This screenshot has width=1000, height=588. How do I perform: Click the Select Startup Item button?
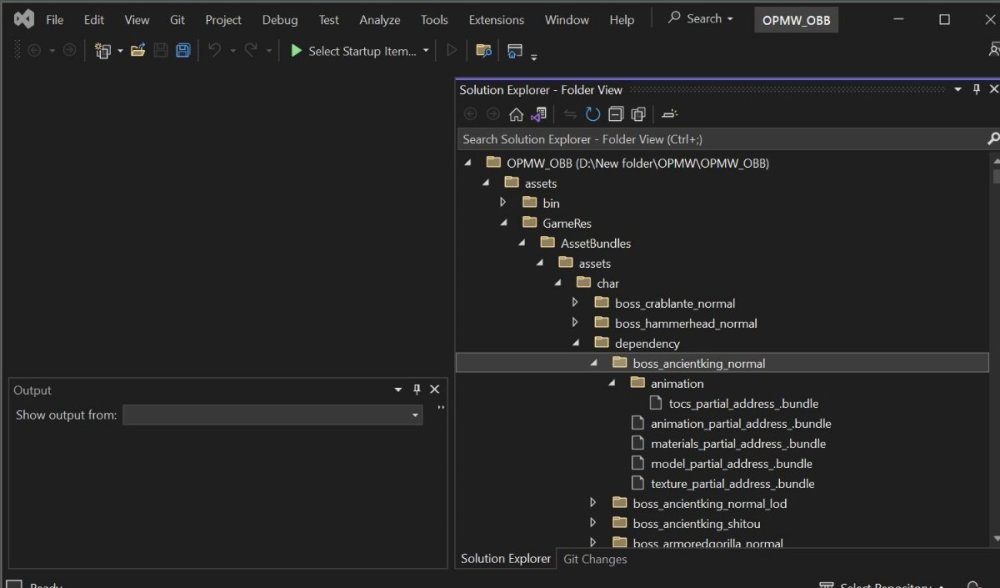361,51
